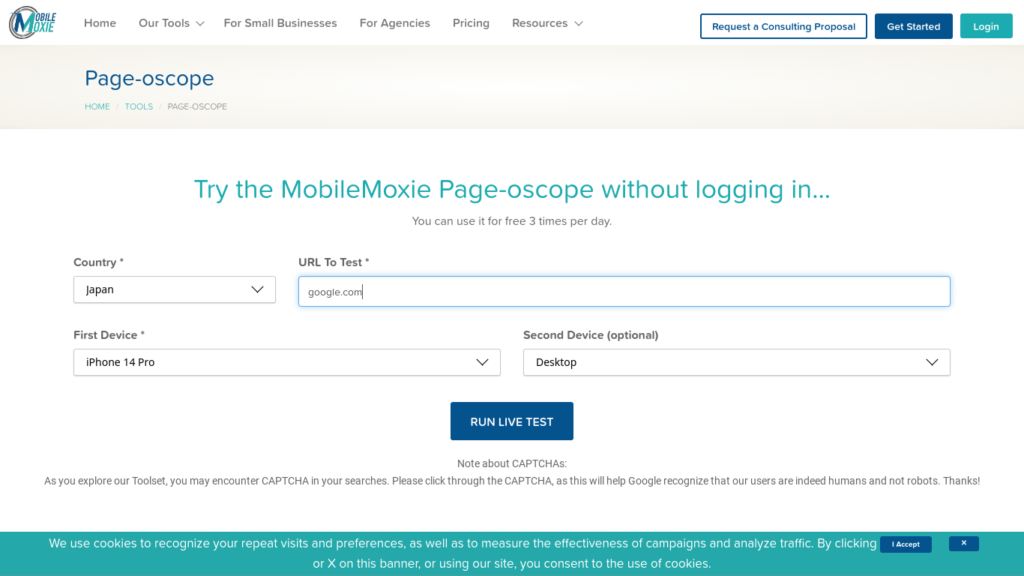Click the Login button
The width and height of the screenshot is (1024, 576).
[x=985, y=26]
